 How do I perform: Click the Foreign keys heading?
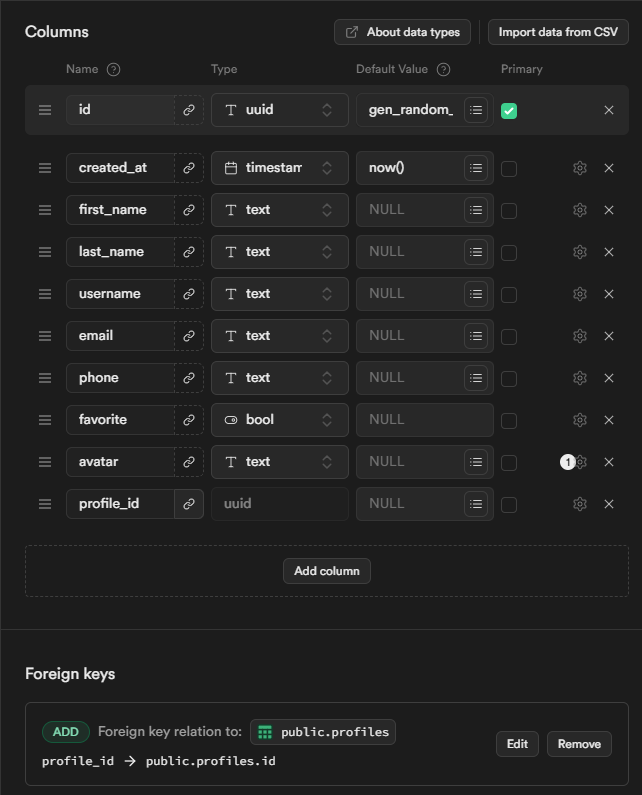pos(70,674)
